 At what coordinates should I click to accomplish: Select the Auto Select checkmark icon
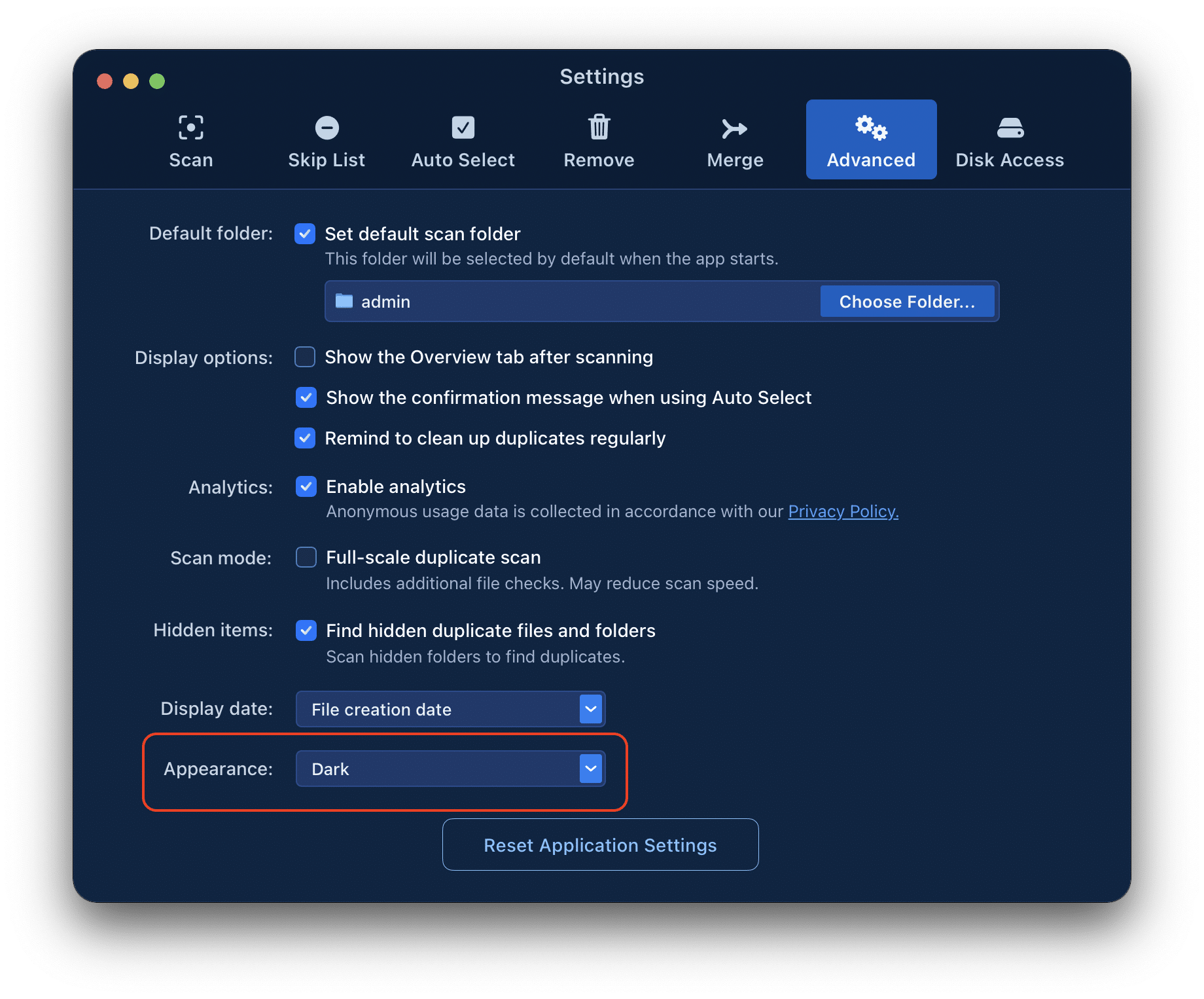[x=463, y=128]
